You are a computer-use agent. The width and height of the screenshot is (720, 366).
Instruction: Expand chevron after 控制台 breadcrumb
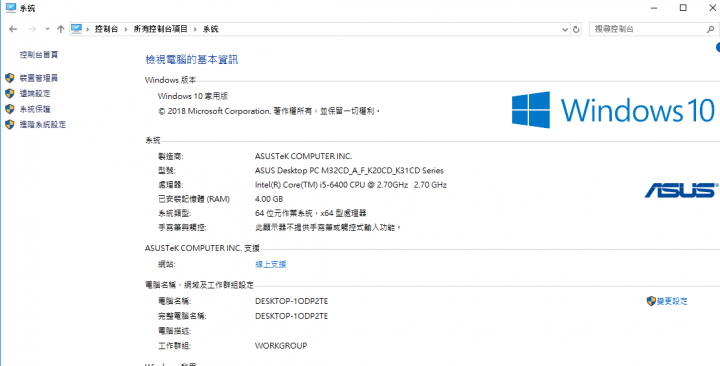[126, 29]
